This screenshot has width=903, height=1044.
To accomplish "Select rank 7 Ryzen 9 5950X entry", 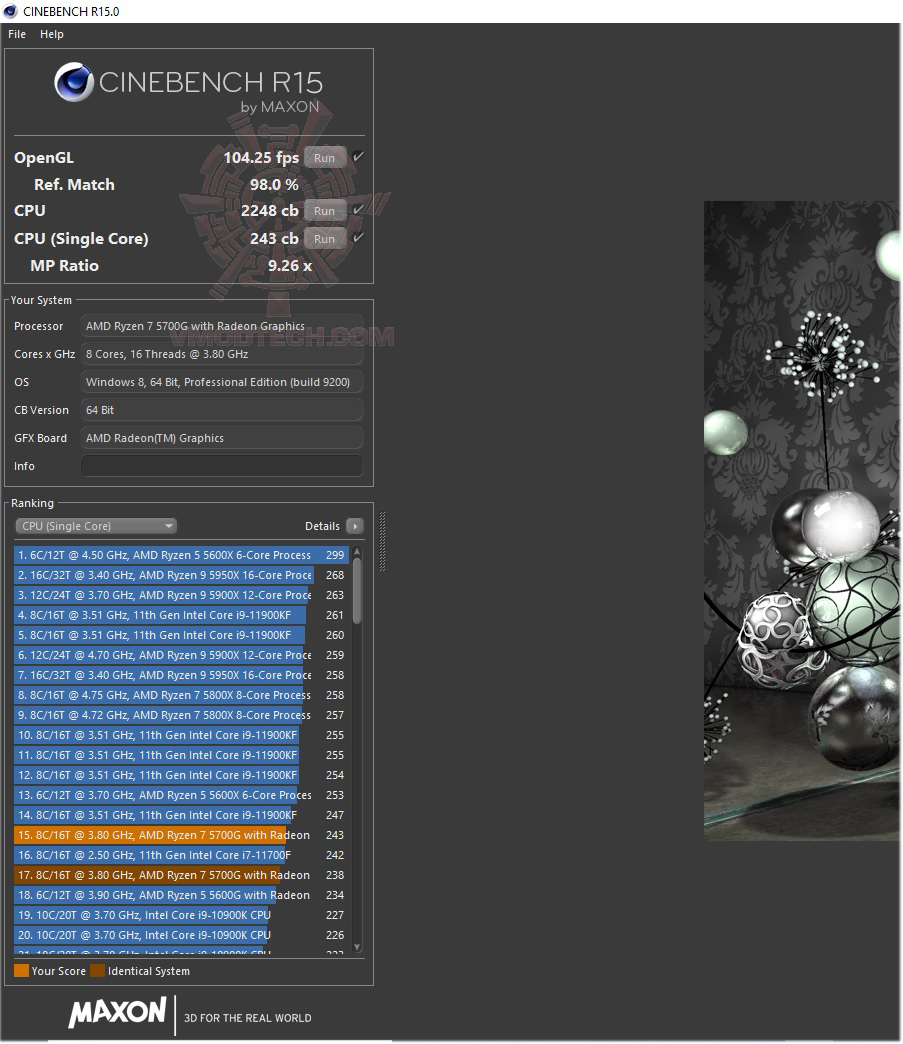I will (181, 675).
